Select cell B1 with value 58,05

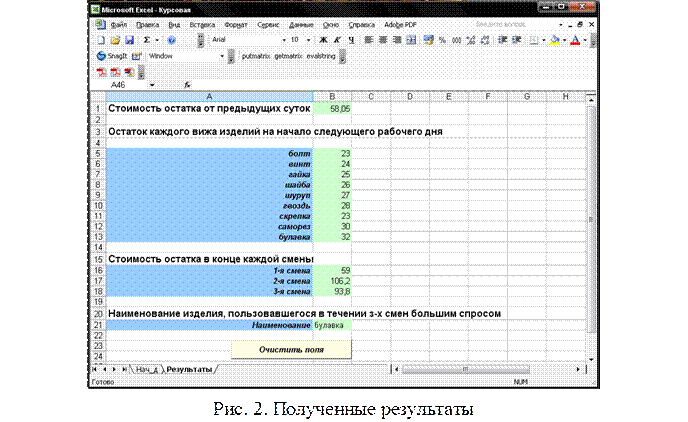[x=332, y=108]
